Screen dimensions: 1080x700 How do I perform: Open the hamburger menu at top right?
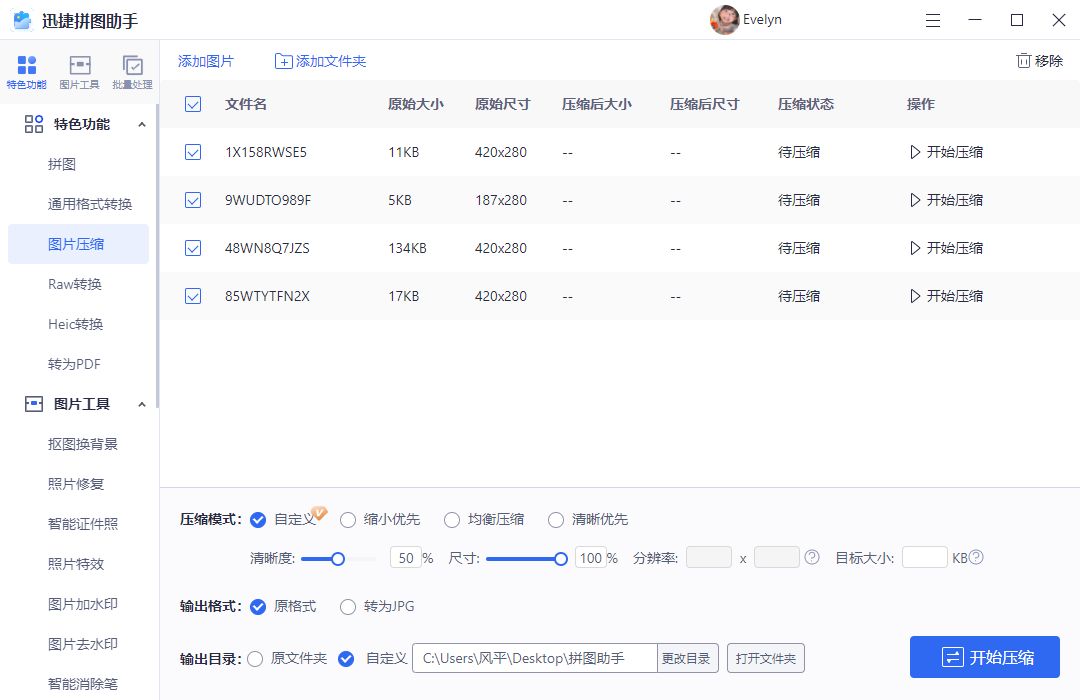(933, 20)
